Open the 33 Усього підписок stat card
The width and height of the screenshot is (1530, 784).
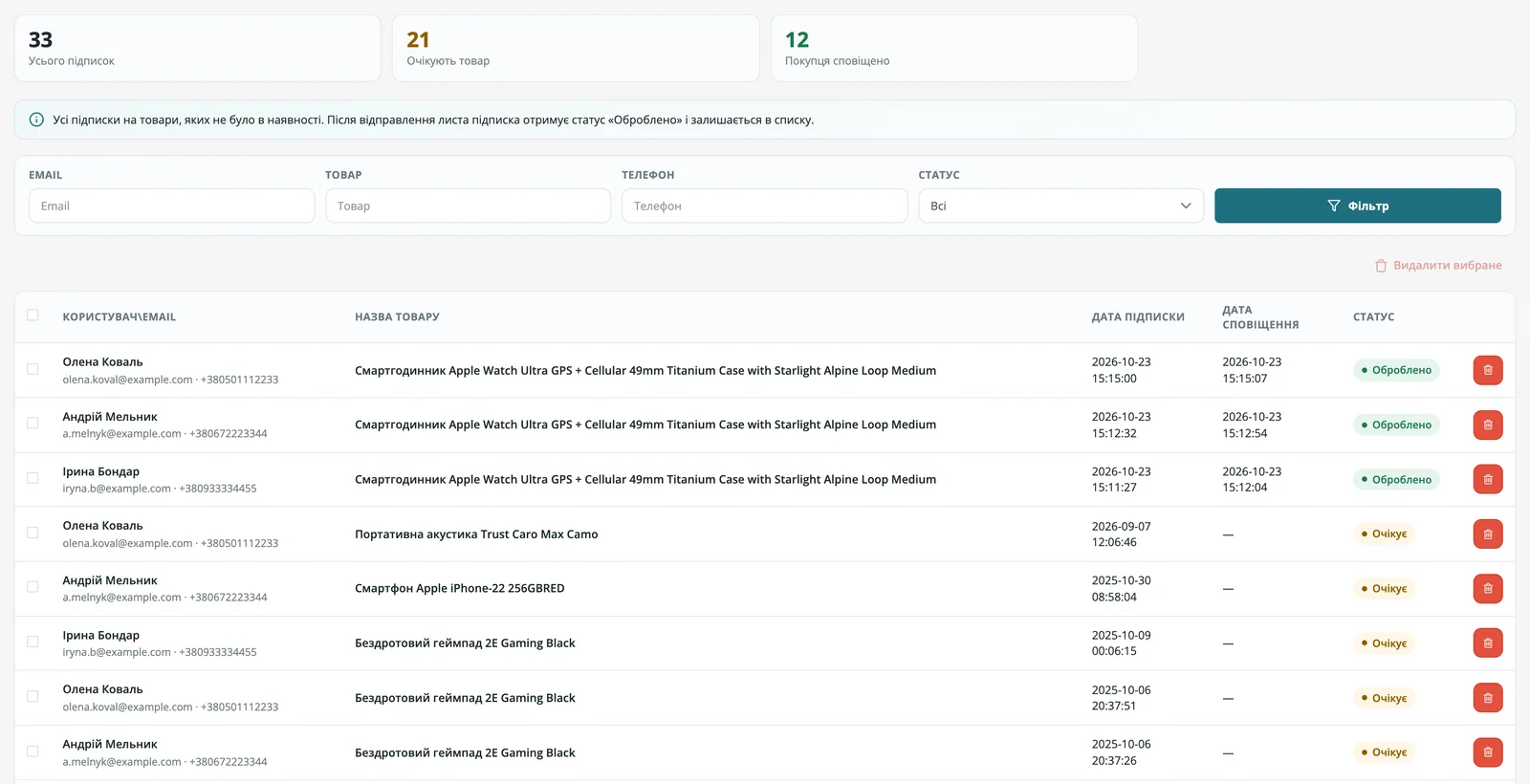pos(197,48)
